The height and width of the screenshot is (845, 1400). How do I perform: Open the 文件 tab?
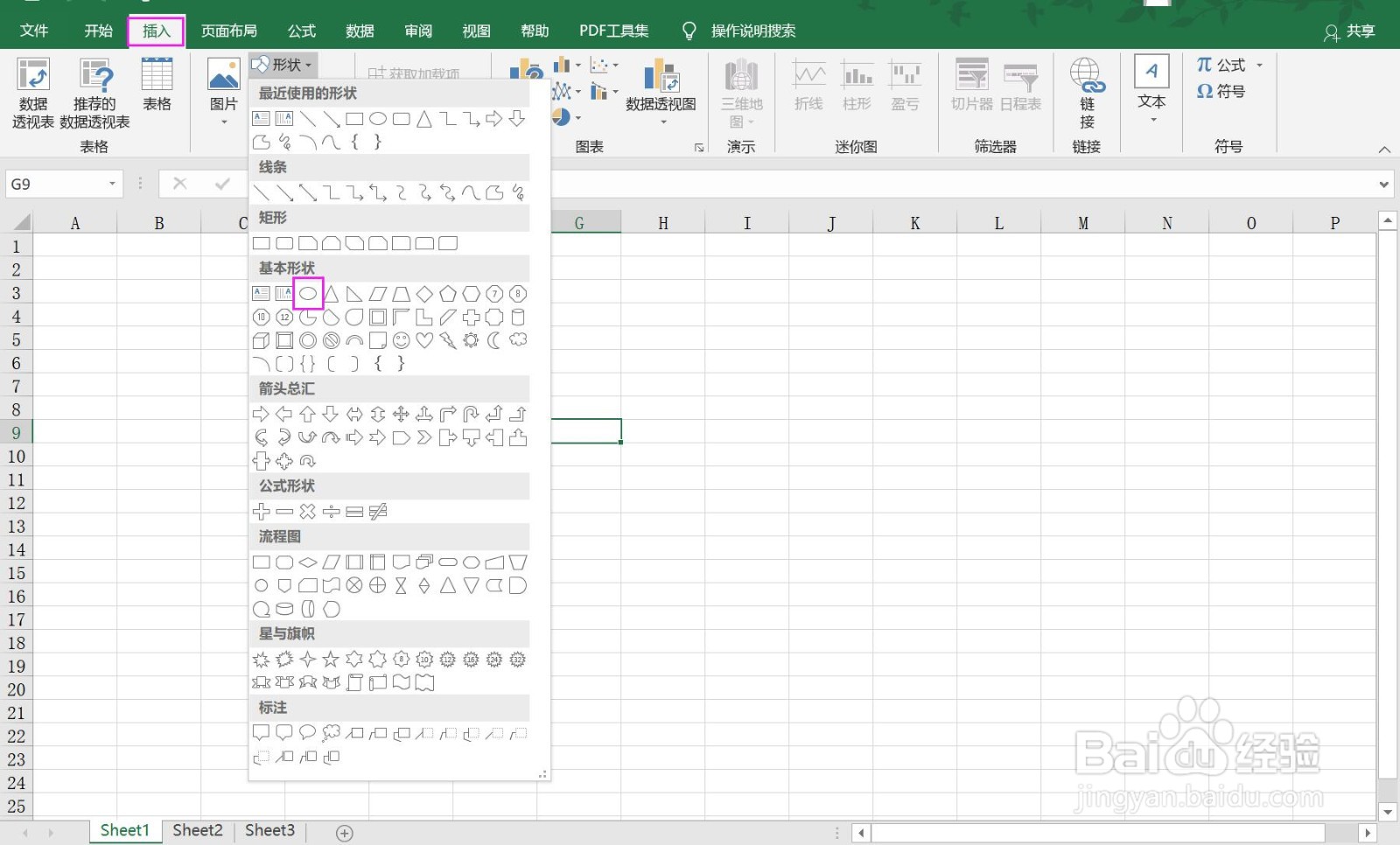[x=34, y=31]
